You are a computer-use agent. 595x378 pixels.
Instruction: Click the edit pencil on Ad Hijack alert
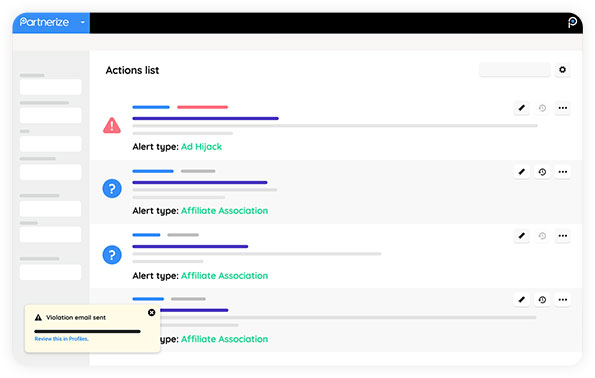522,108
